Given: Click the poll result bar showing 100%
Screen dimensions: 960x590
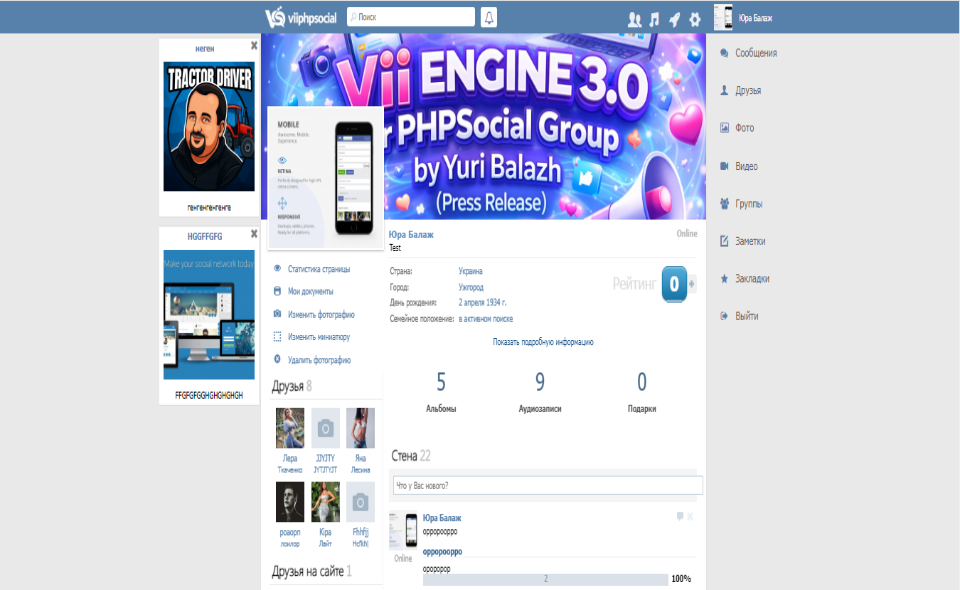Looking at the screenshot, I should tap(545, 579).
